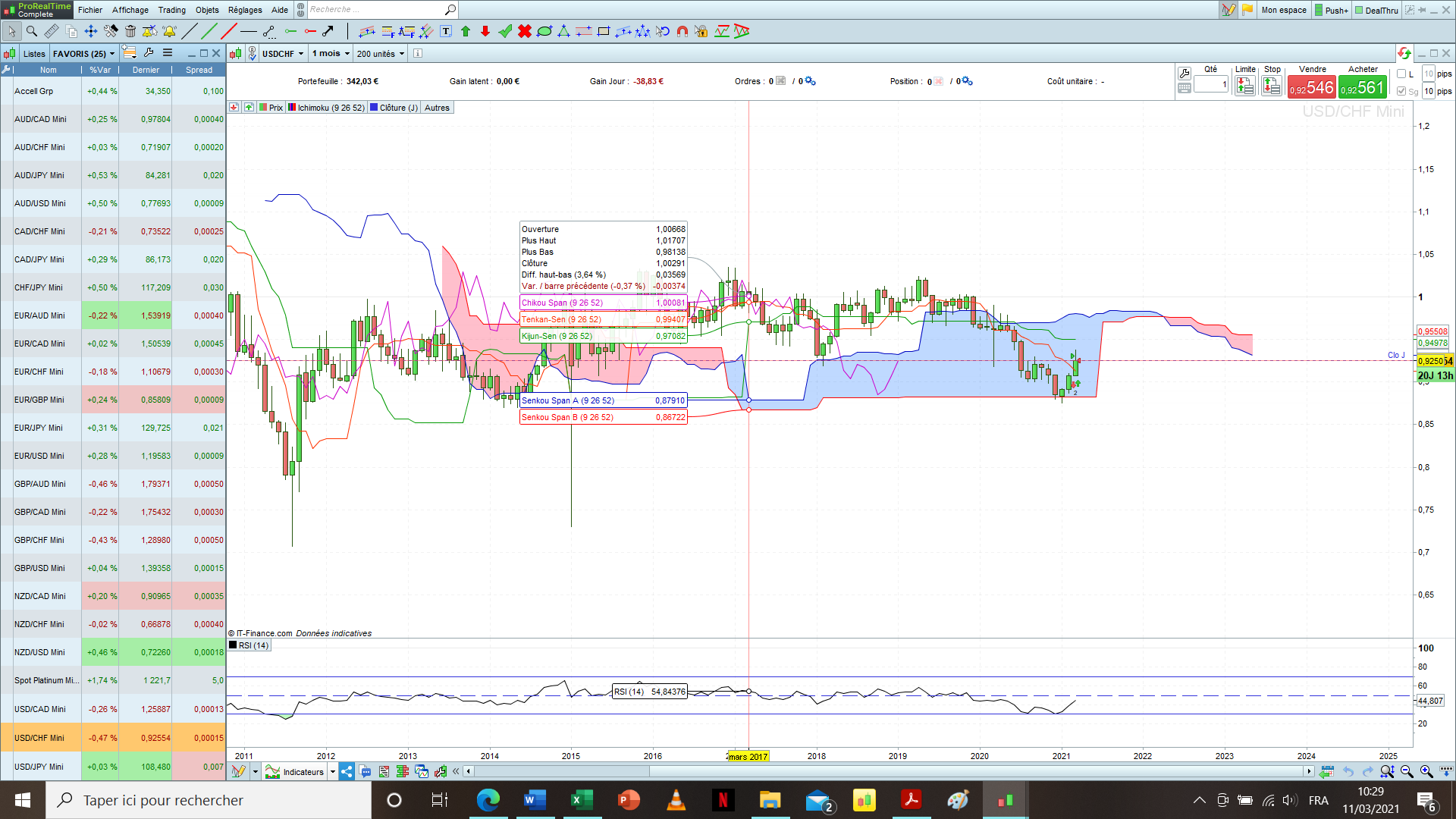Click the red-green refresh arrows icon
The height and width of the screenshot is (819, 1456).
(1404, 53)
